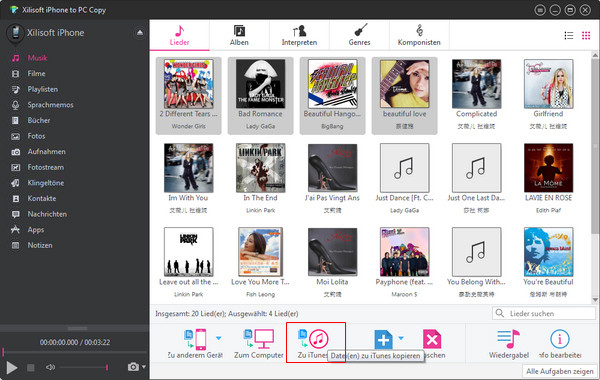The height and width of the screenshot is (380, 600).
Task: Click Zu iTunes copy button
Action: tap(314, 344)
